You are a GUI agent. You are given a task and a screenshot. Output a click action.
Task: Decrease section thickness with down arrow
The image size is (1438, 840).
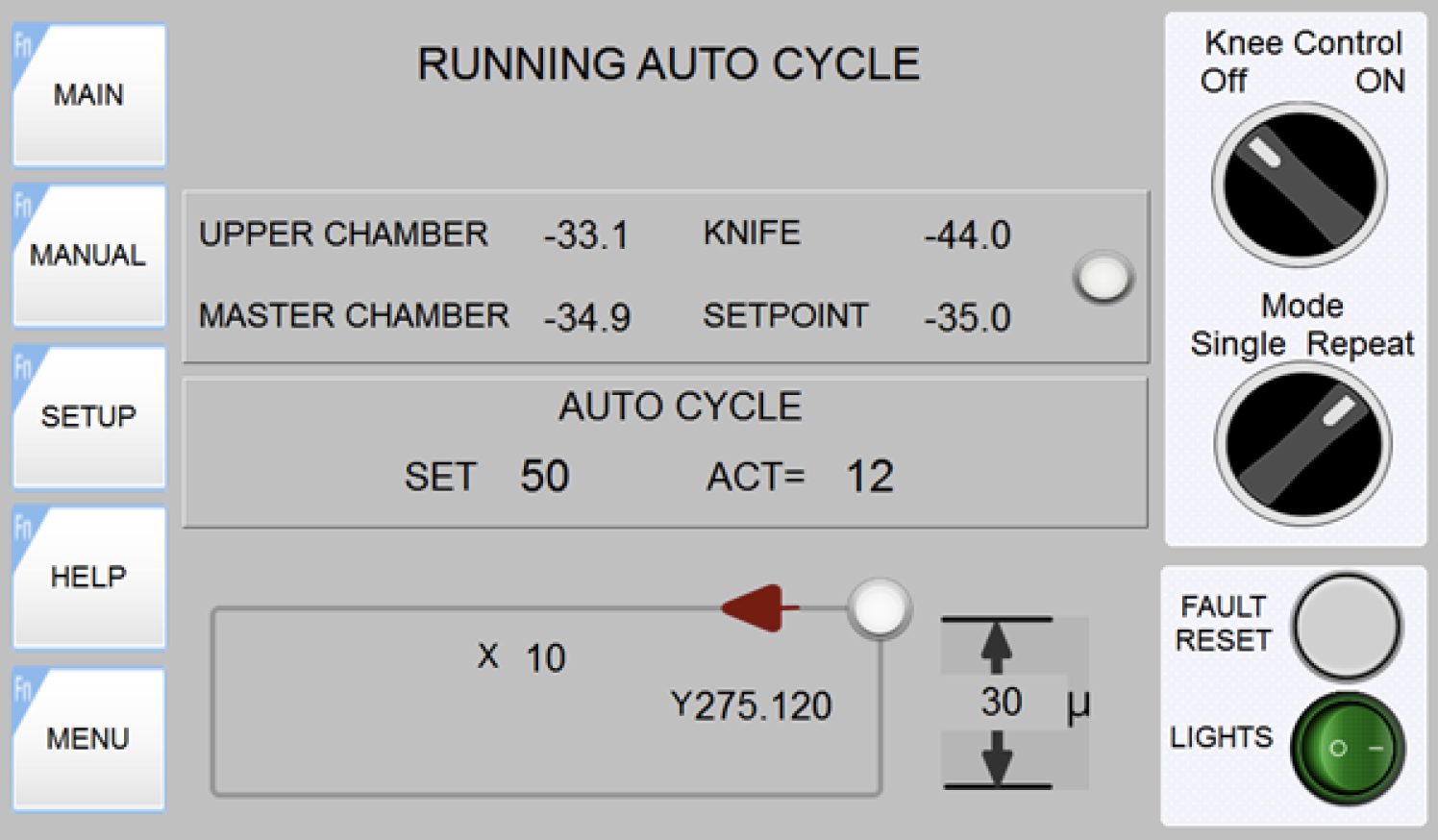pos(997,759)
